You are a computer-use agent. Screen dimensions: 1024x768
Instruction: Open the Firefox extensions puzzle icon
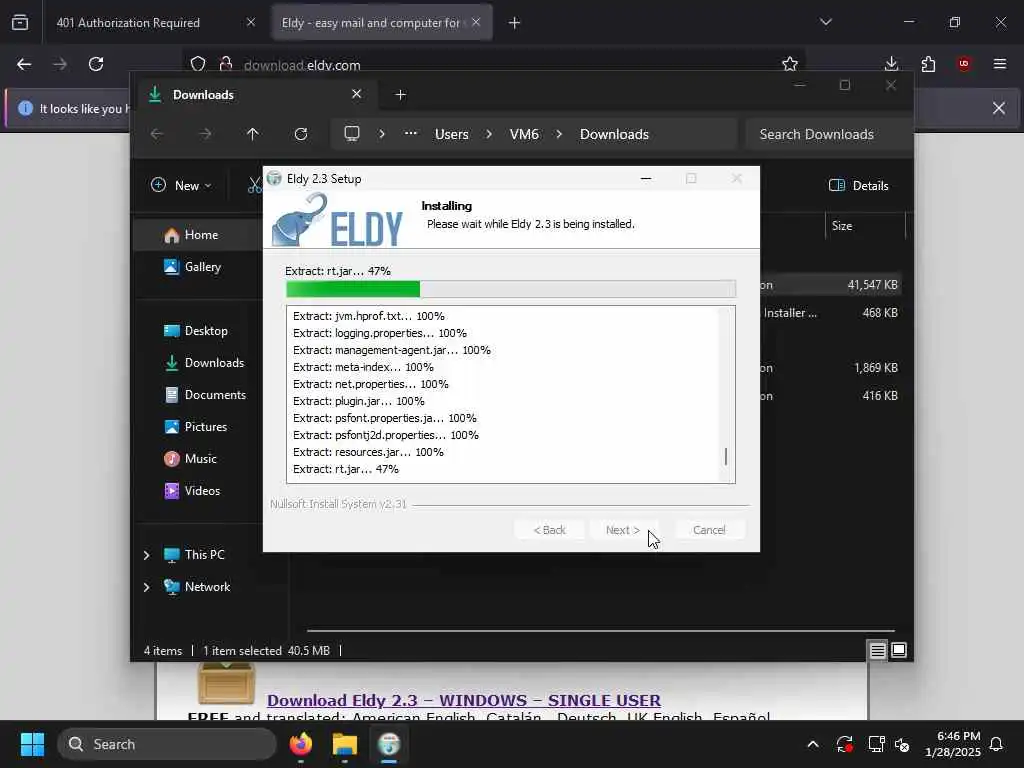928,64
